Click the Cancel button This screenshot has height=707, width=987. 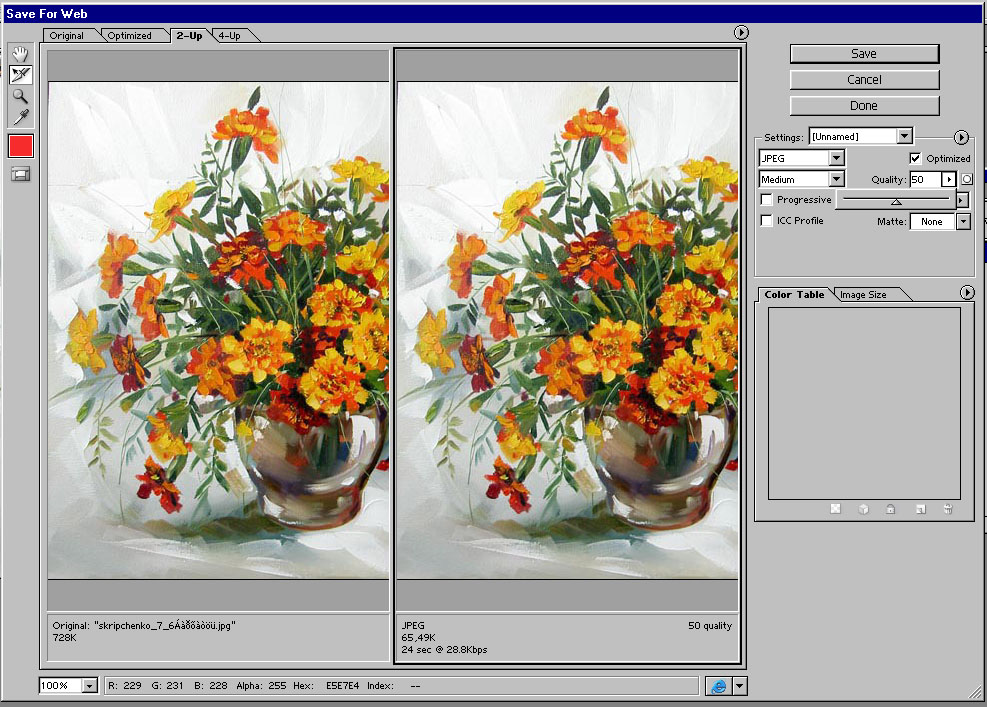864,80
